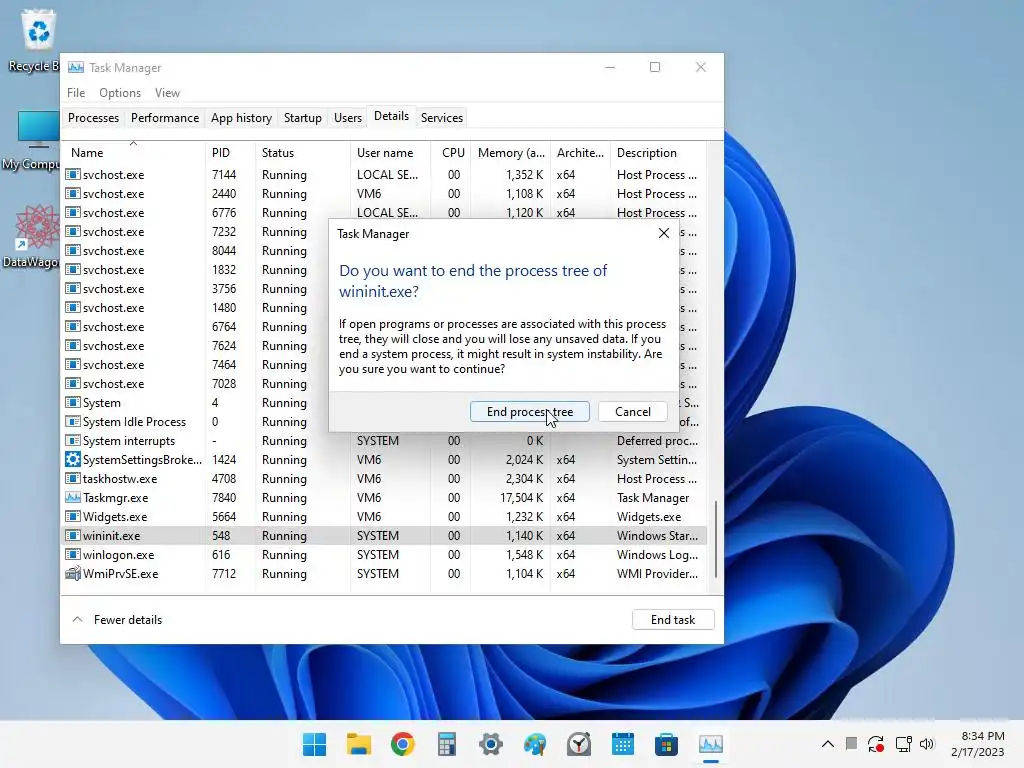Image resolution: width=1024 pixels, height=768 pixels.
Task: Switch to the Processes tab
Action: (x=93, y=118)
